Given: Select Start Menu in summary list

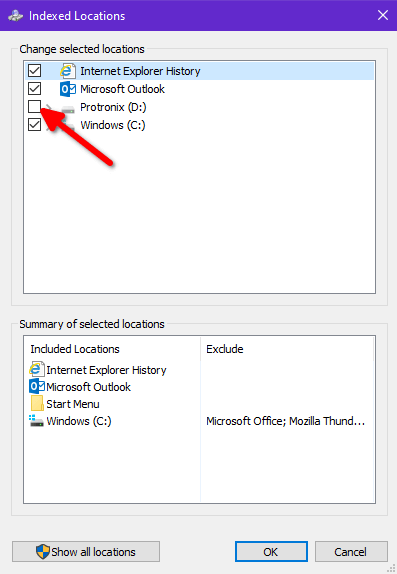Looking at the screenshot, I should pos(73,404).
